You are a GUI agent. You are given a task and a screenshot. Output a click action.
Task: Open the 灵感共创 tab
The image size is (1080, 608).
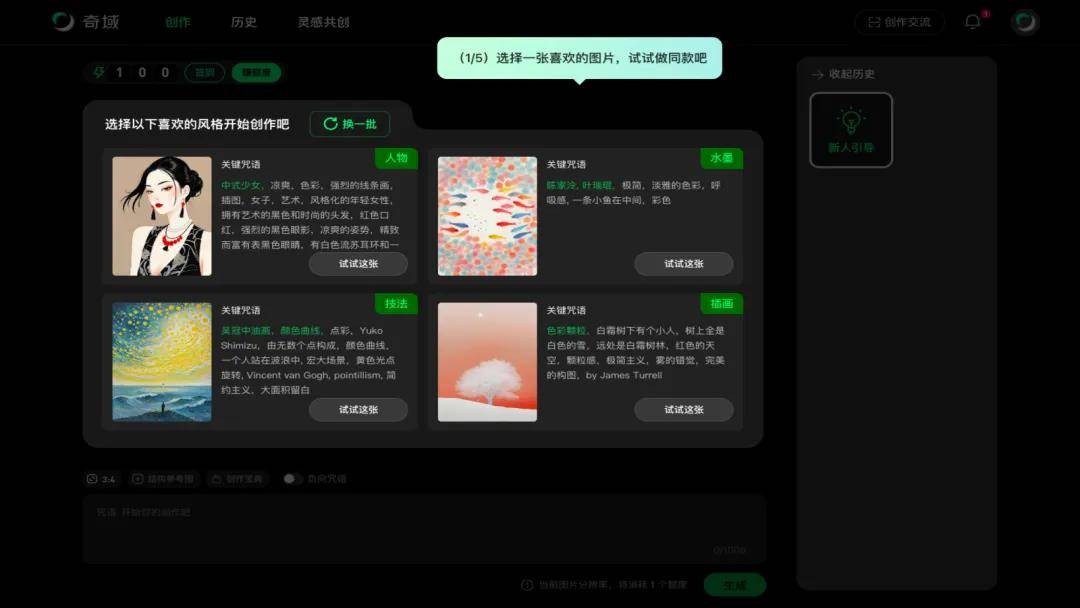click(323, 22)
